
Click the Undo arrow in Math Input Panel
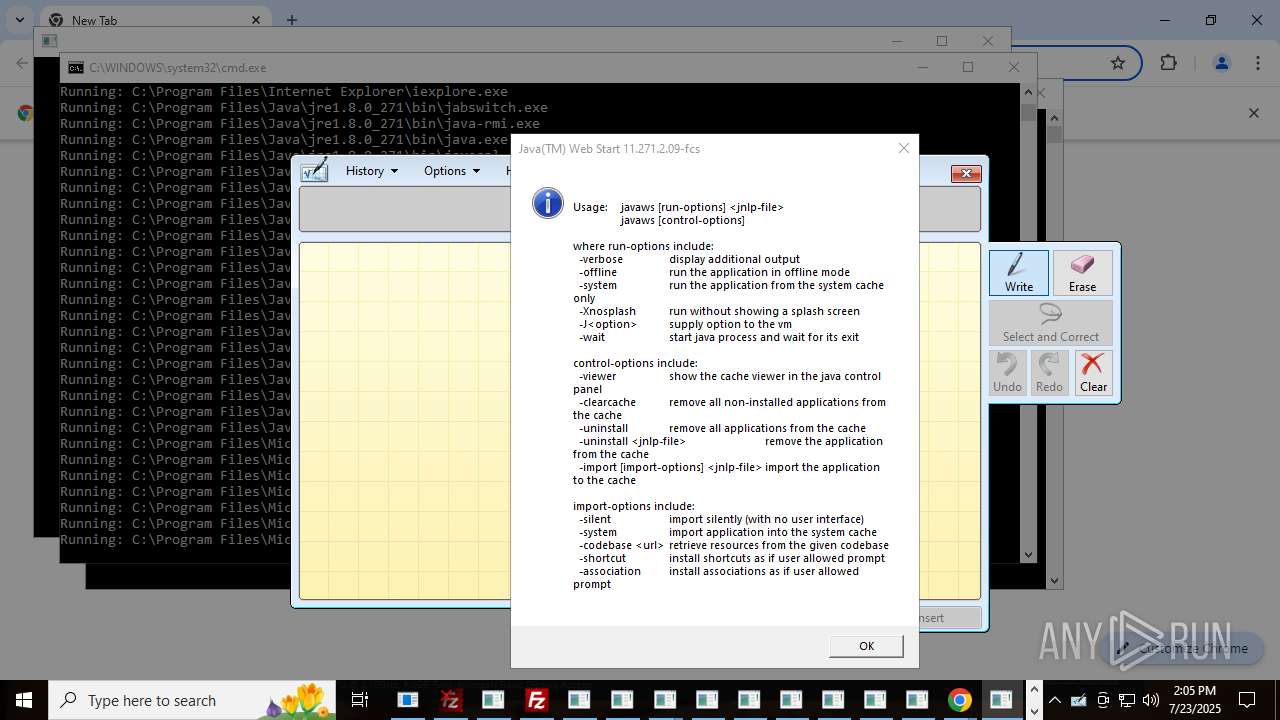[1007, 372]
